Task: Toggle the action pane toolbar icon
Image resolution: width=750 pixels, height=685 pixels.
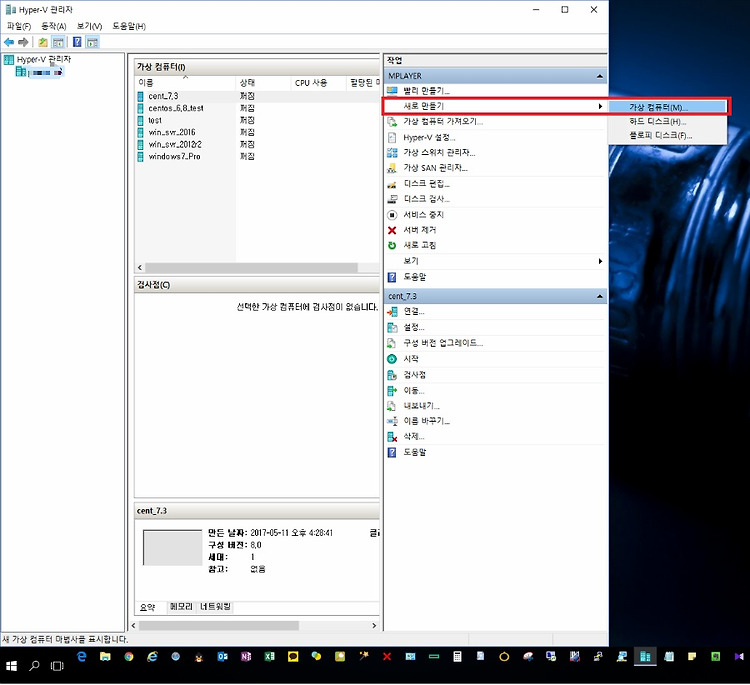Action: (x=92, y=42)
